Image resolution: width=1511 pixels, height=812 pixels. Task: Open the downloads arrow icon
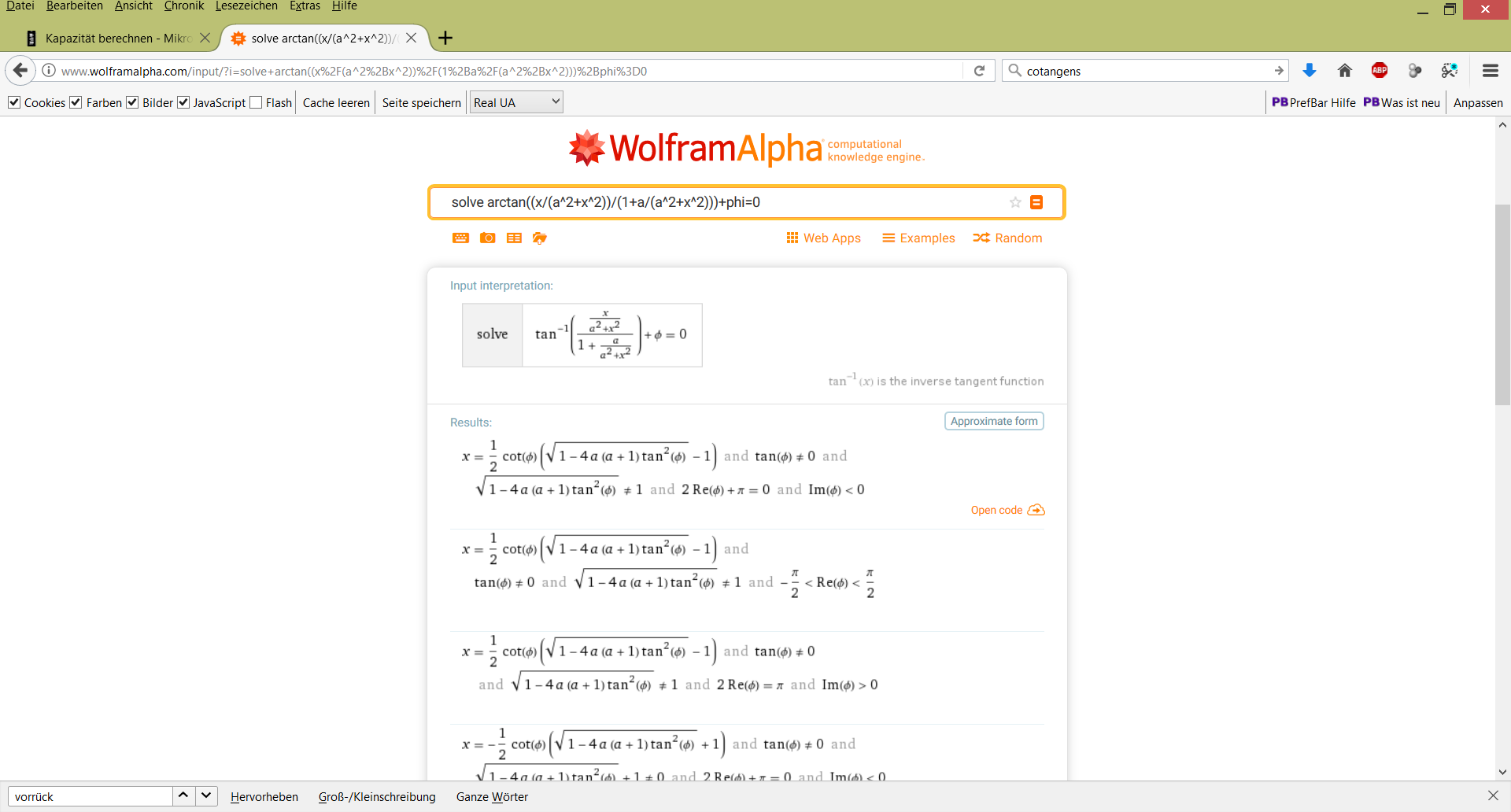point(1310,71)
